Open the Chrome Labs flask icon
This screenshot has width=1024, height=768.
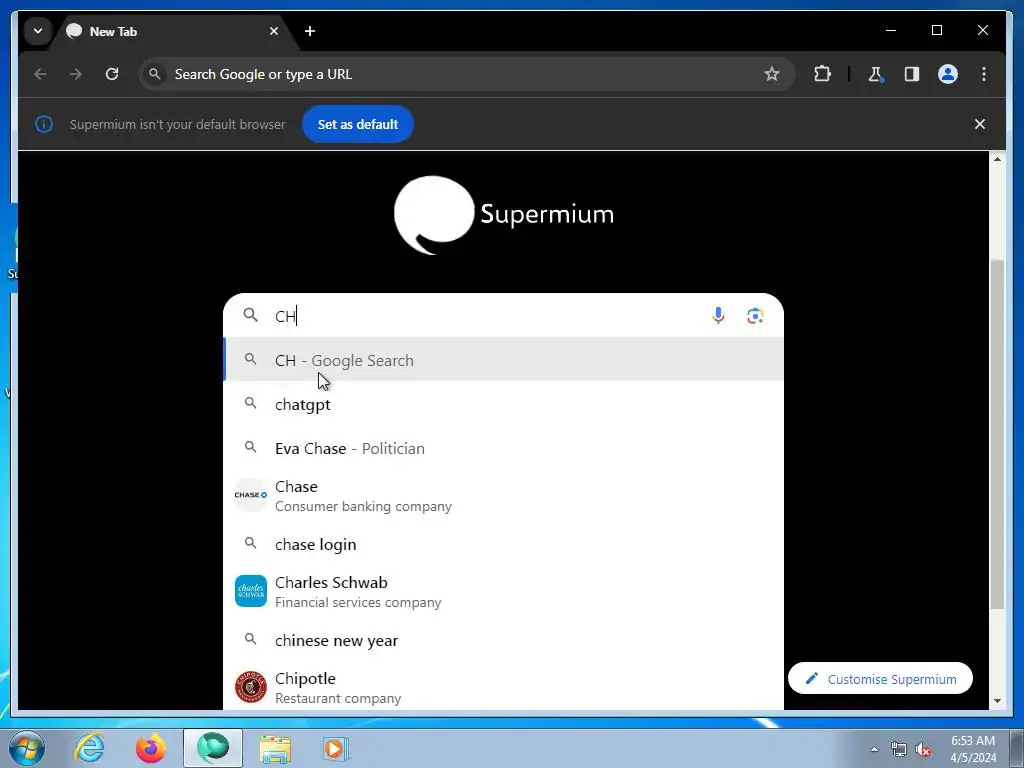pos(876,74)
